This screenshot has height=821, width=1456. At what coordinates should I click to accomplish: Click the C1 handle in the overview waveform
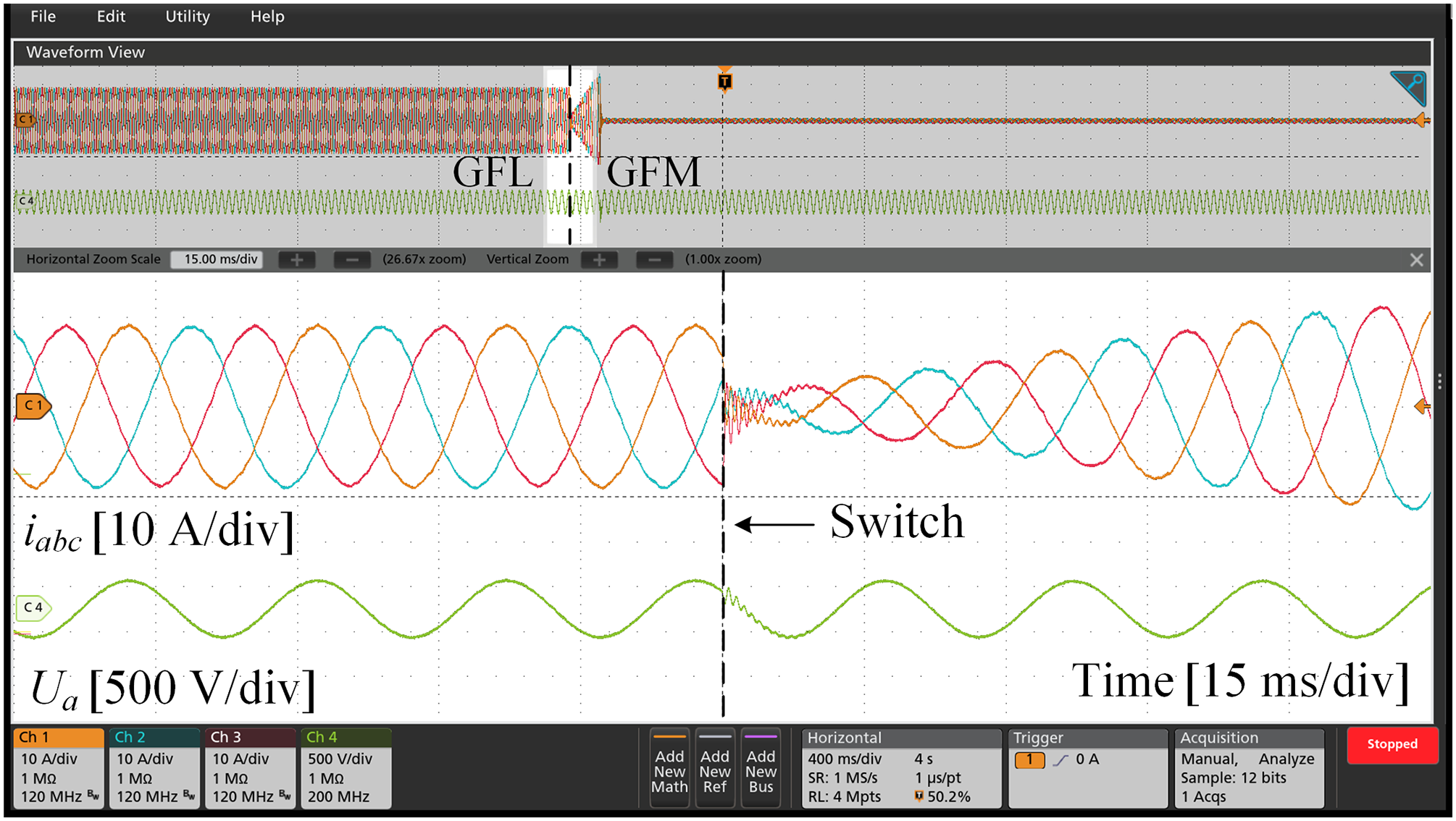25,119
